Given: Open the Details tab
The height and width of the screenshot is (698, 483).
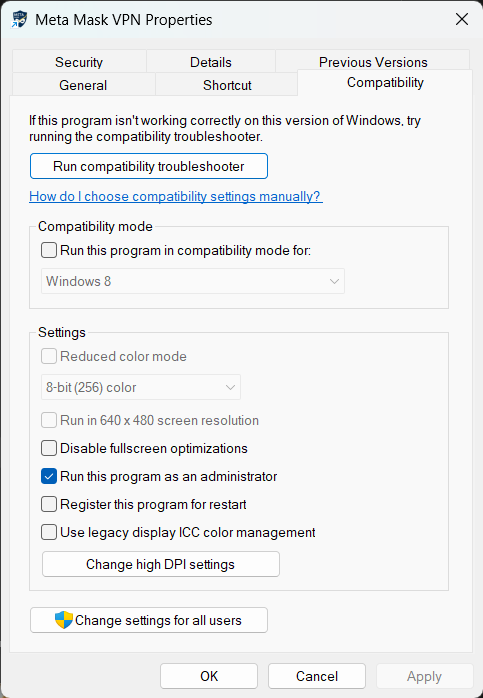Looking at the screenshot, I should [211, 62].
